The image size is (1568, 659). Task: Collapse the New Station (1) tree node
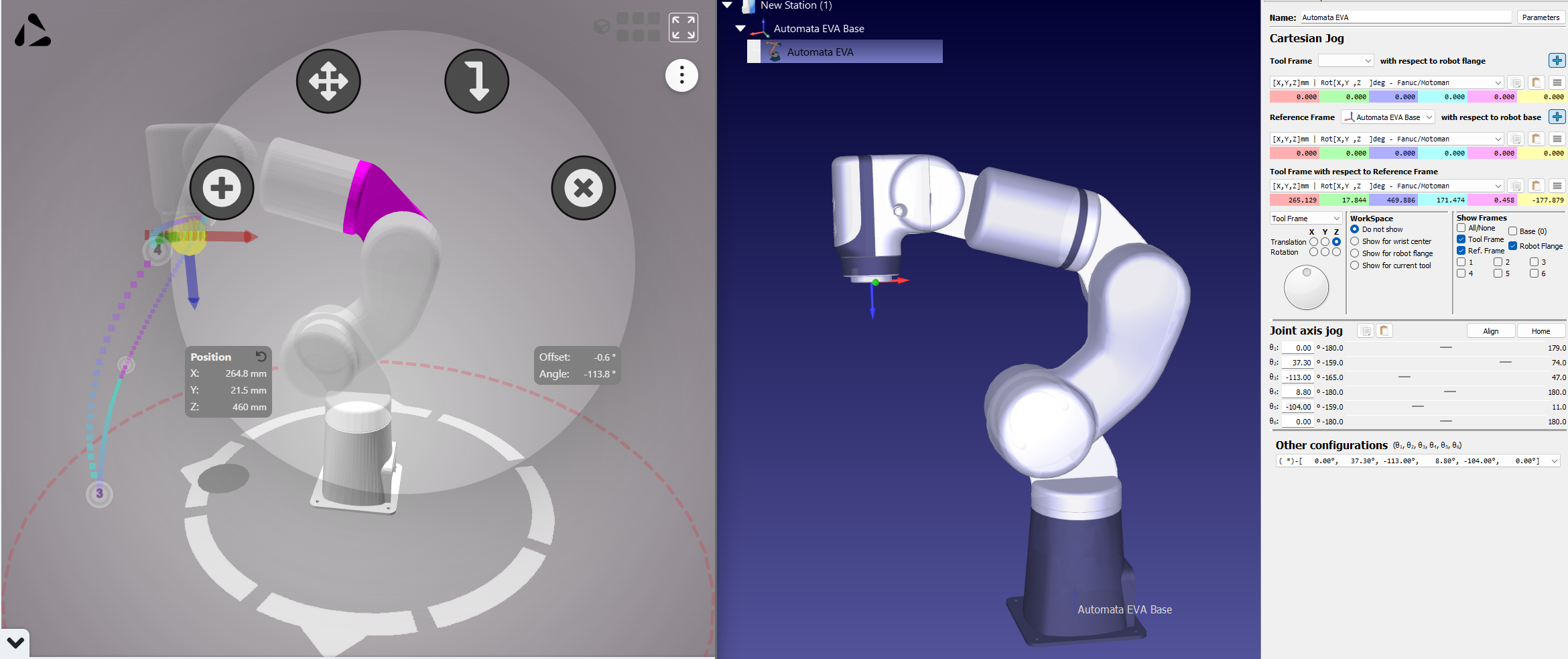(x=727, y=5)
